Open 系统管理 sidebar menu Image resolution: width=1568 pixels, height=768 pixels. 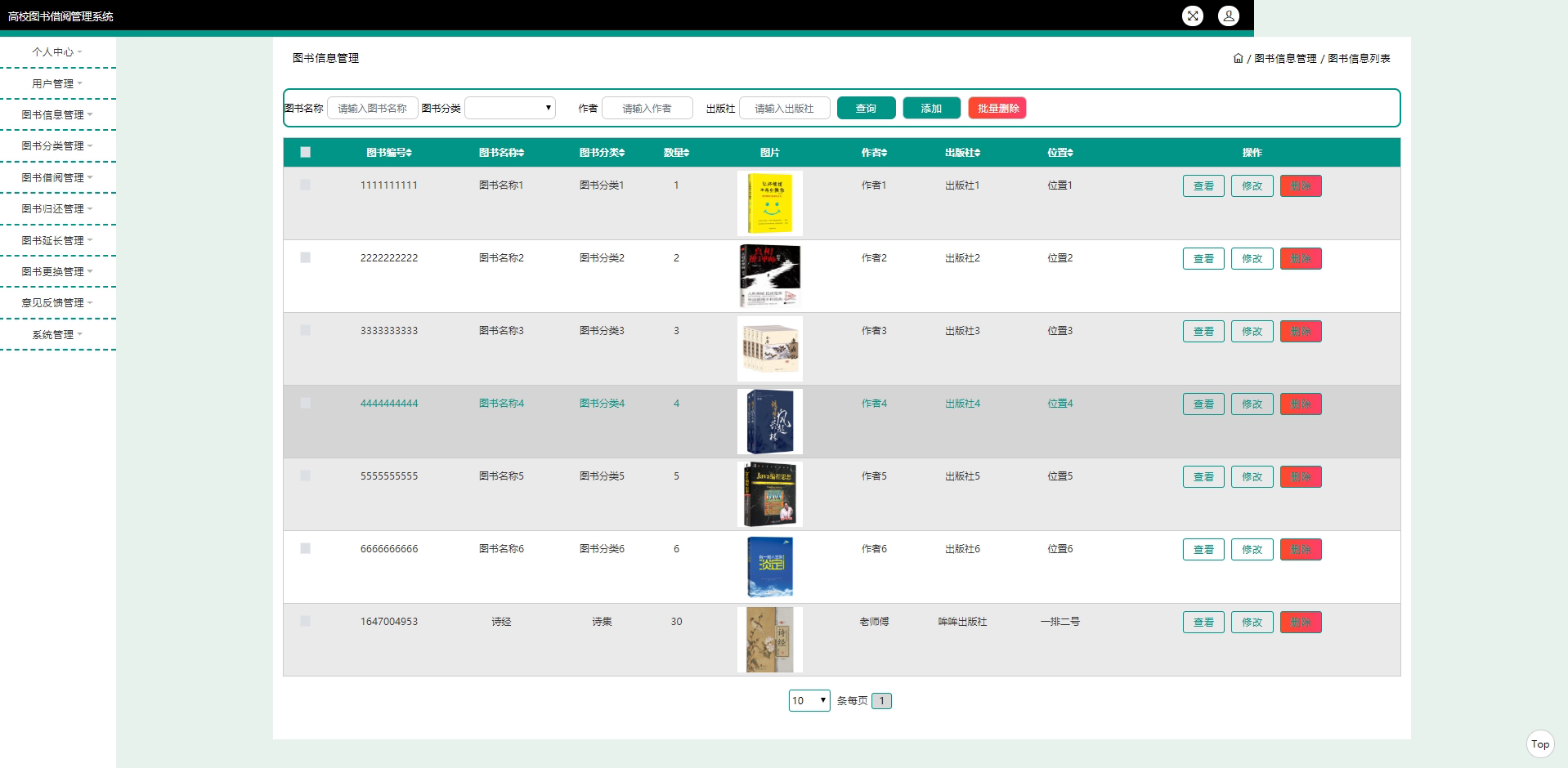tap(58, 335)
